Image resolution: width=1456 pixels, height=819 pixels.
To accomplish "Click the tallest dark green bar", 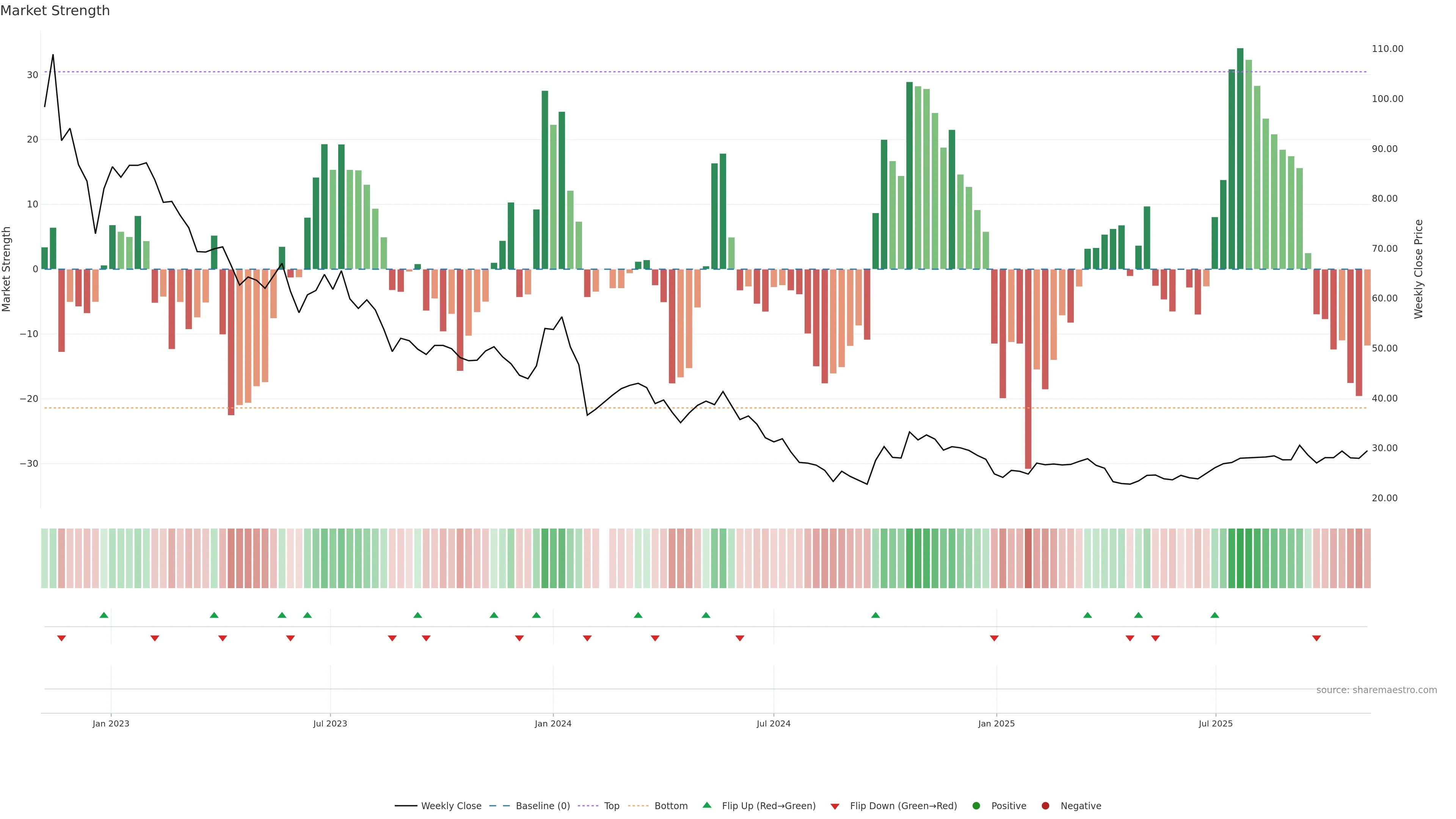I will click(1240, 158).
